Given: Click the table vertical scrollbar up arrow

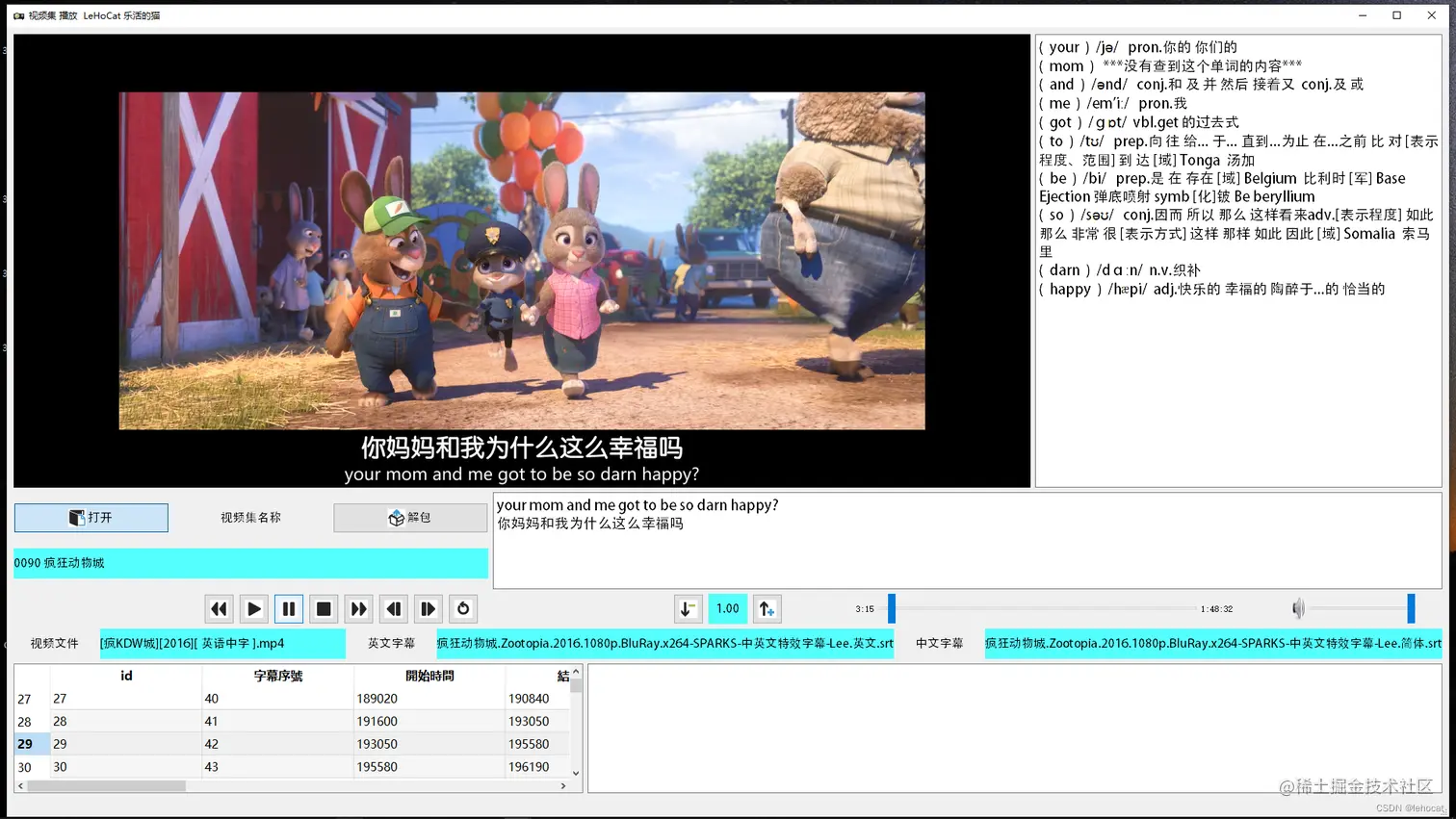Looking at the screenshot, I should pyautogui.click(x=576, y=672).
